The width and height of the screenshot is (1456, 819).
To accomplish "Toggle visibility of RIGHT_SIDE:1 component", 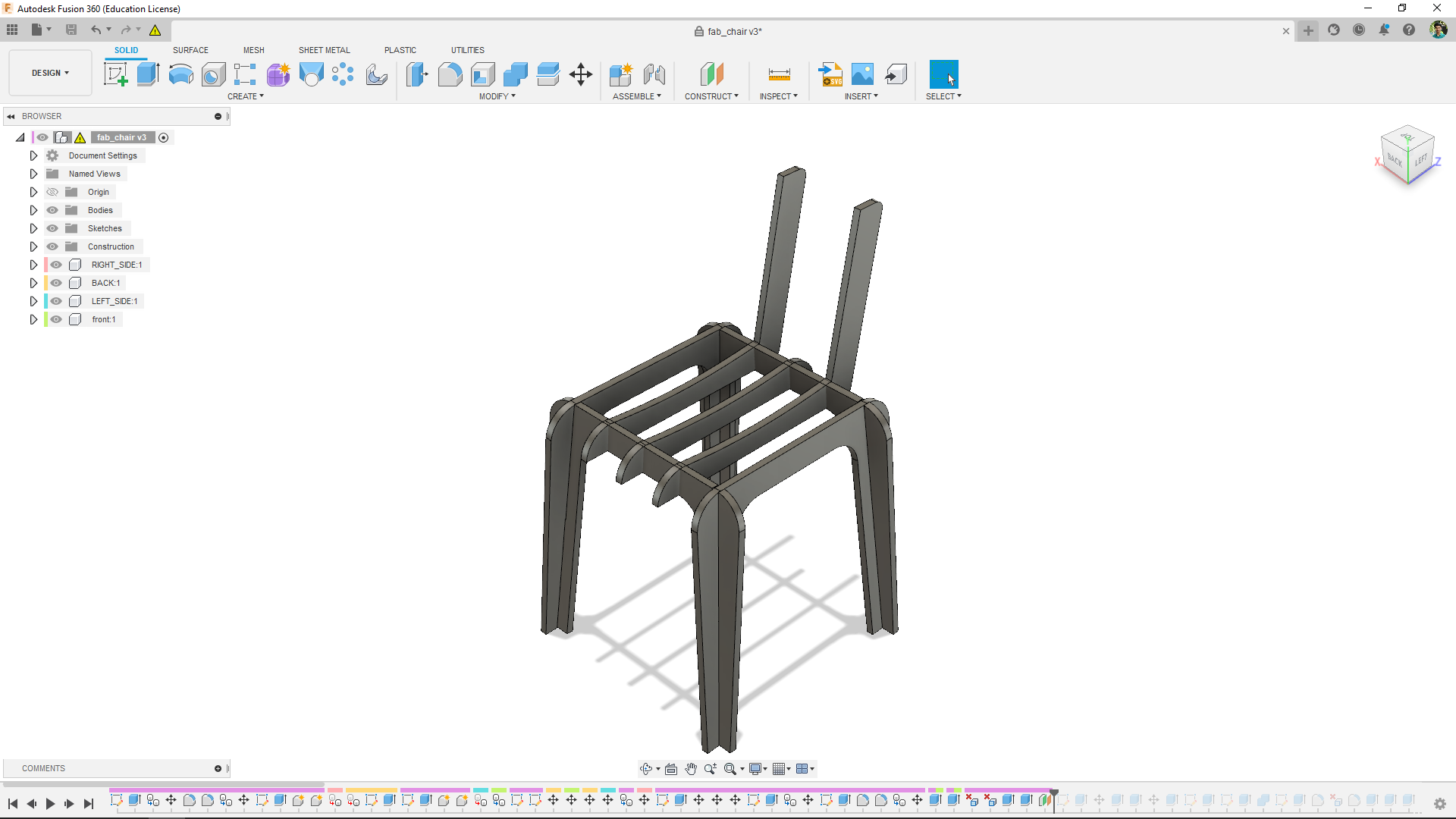I will click(x=57, y=264).
